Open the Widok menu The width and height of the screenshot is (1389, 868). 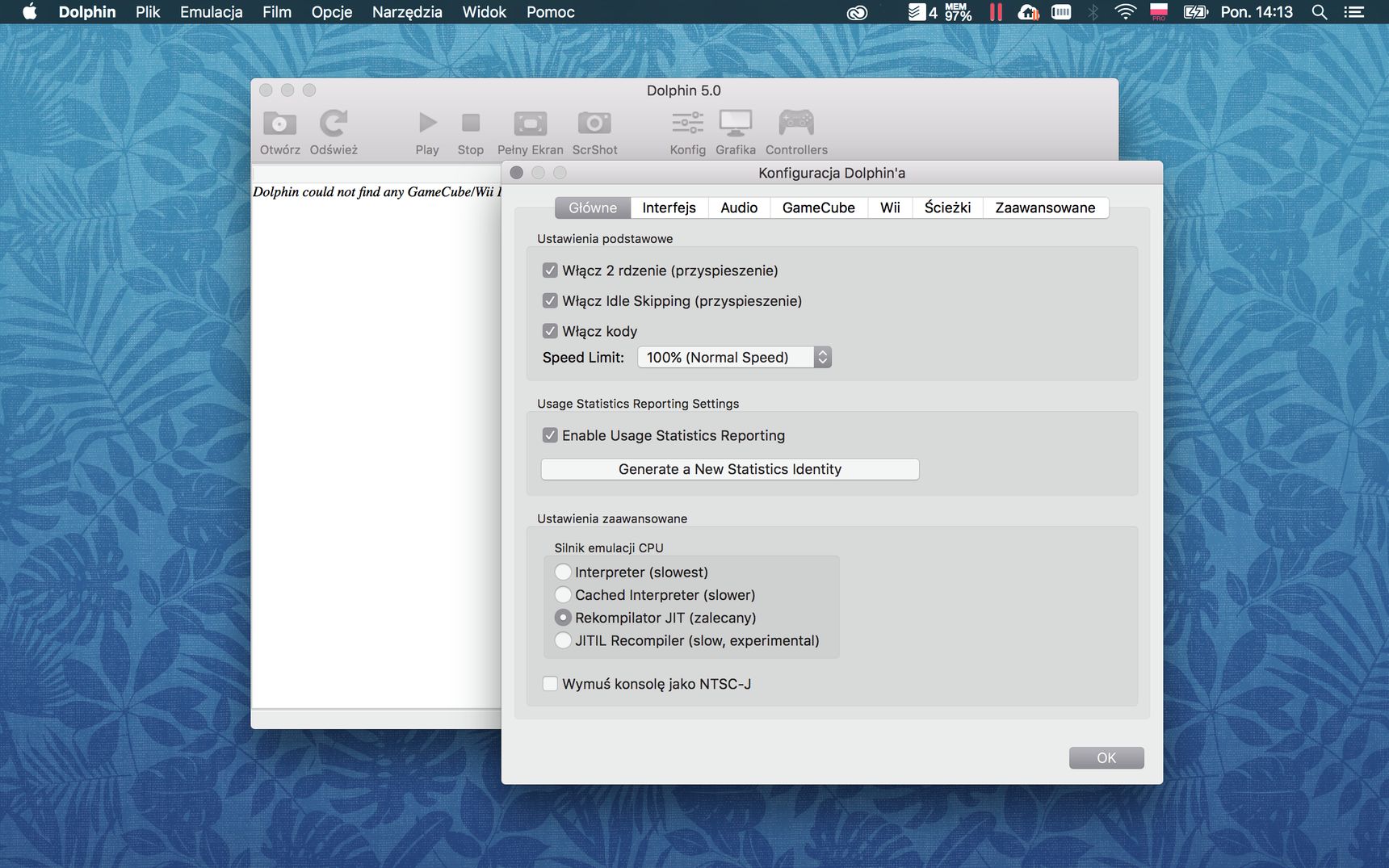click(484, 12)
